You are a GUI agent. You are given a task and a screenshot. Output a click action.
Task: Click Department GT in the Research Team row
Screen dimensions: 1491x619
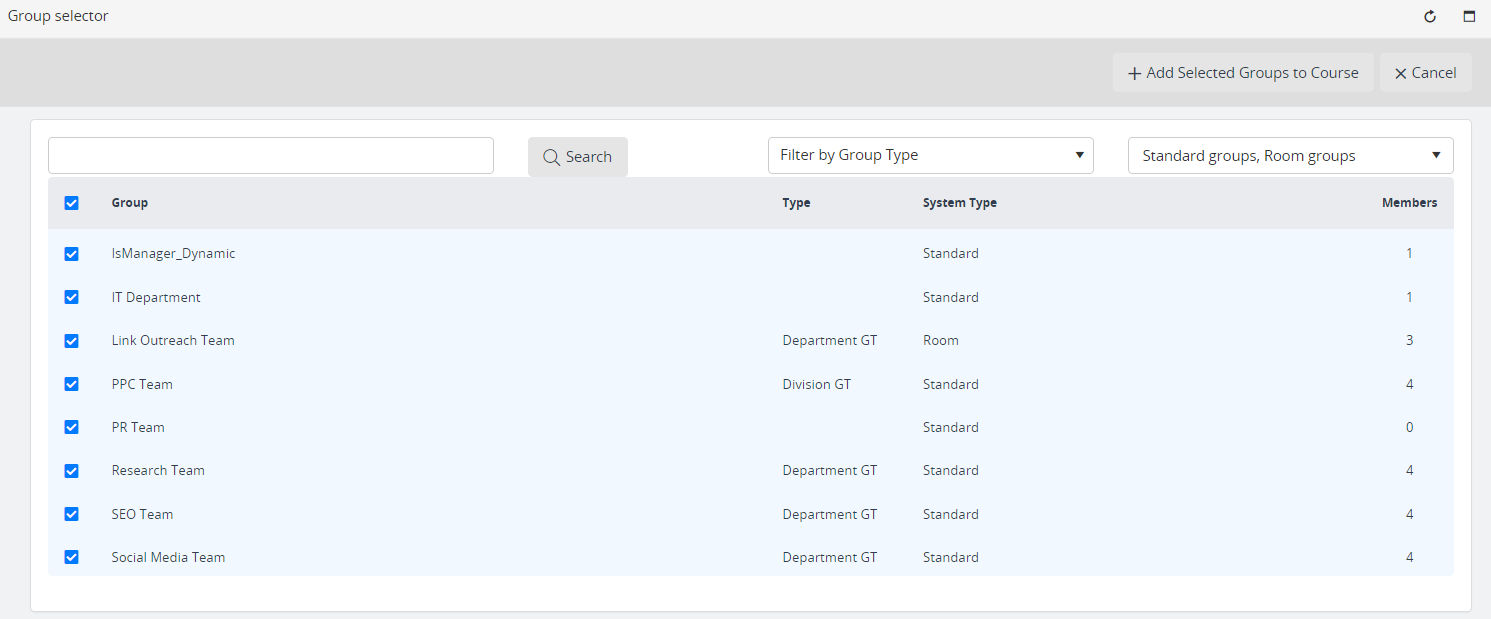coord(830,471)
